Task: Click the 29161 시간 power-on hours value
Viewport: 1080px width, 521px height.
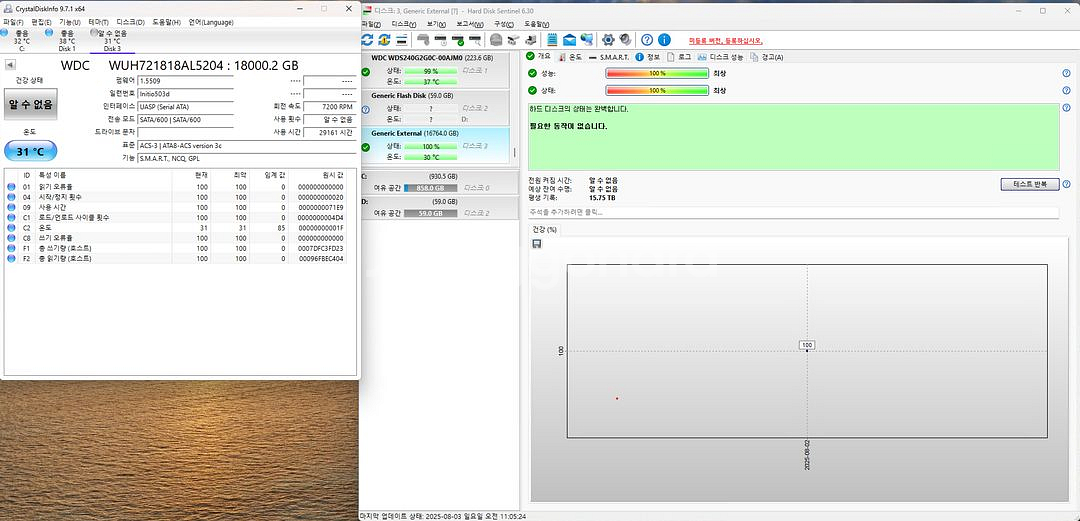Action: 330,132
